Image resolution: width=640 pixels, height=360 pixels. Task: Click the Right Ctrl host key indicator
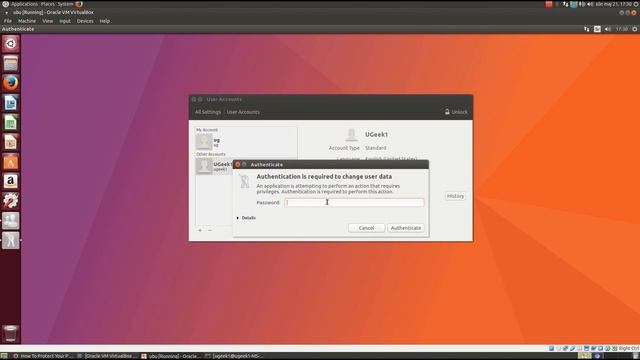pos(629,348)
